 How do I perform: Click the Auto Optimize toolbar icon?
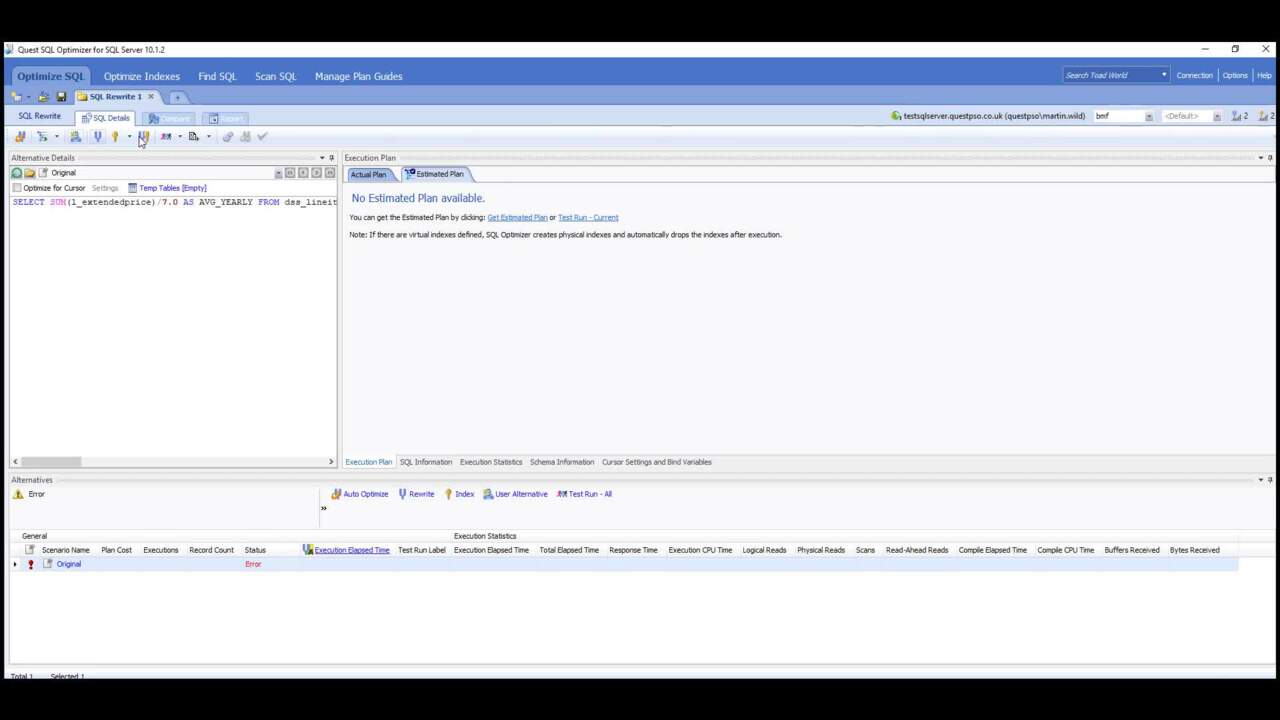[x=20, y=137]
